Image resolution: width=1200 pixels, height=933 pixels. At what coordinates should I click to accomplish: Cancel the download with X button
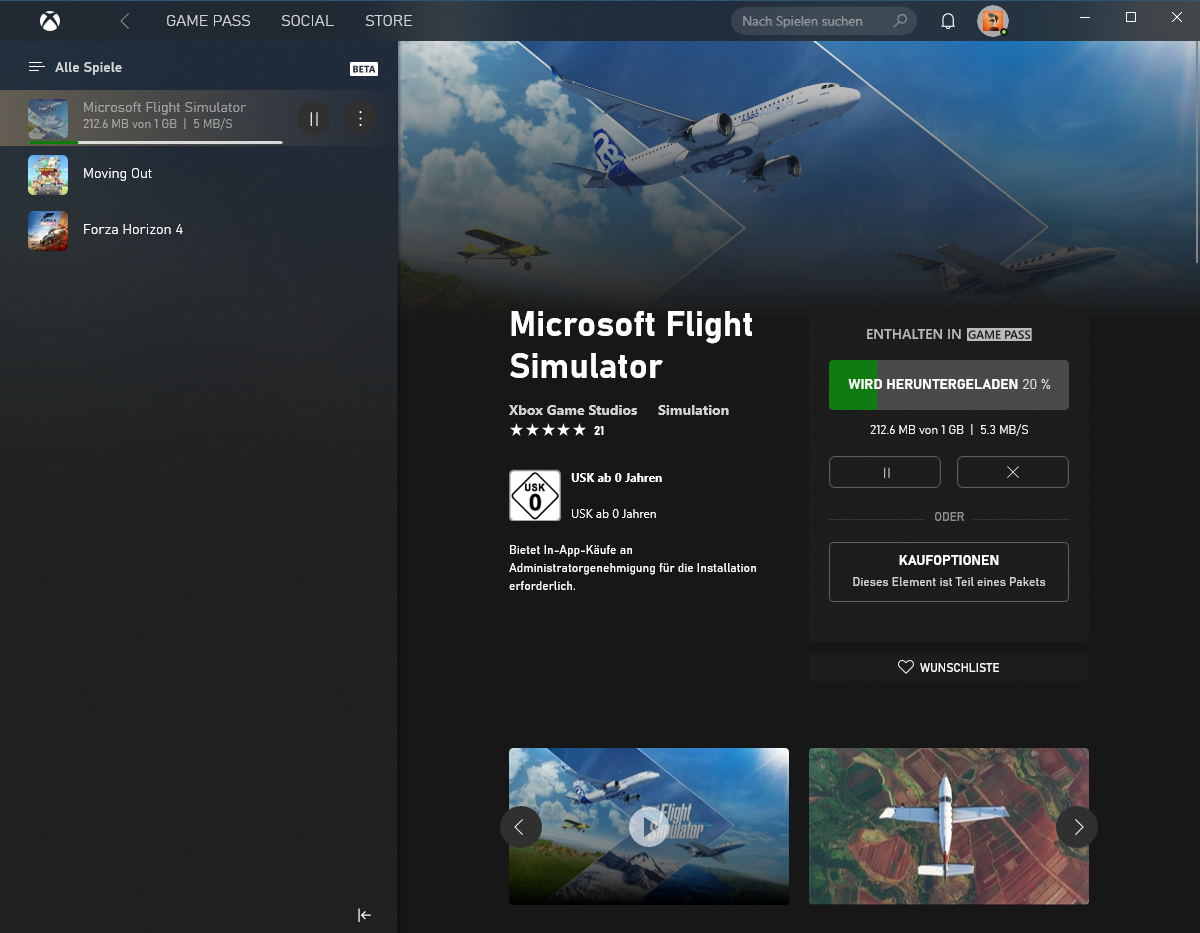(1013, 472)
